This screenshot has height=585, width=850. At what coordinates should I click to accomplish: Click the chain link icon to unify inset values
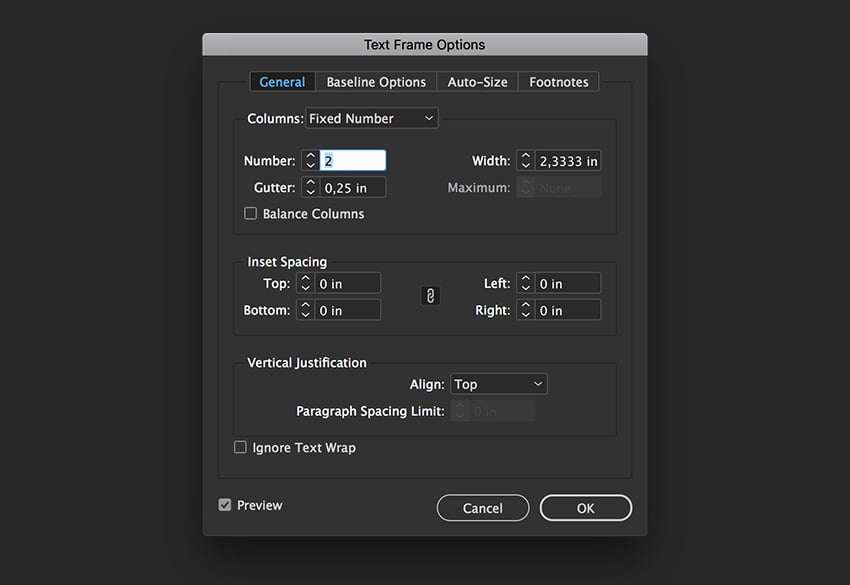point(430,296)
